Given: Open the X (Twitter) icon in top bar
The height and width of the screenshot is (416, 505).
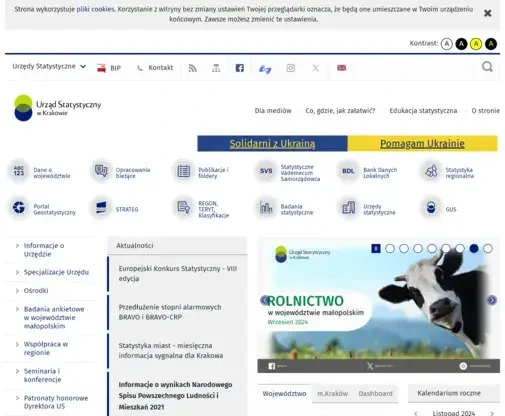Looking at the screenshot, I should pyautogui.click(x=315, y=68).
